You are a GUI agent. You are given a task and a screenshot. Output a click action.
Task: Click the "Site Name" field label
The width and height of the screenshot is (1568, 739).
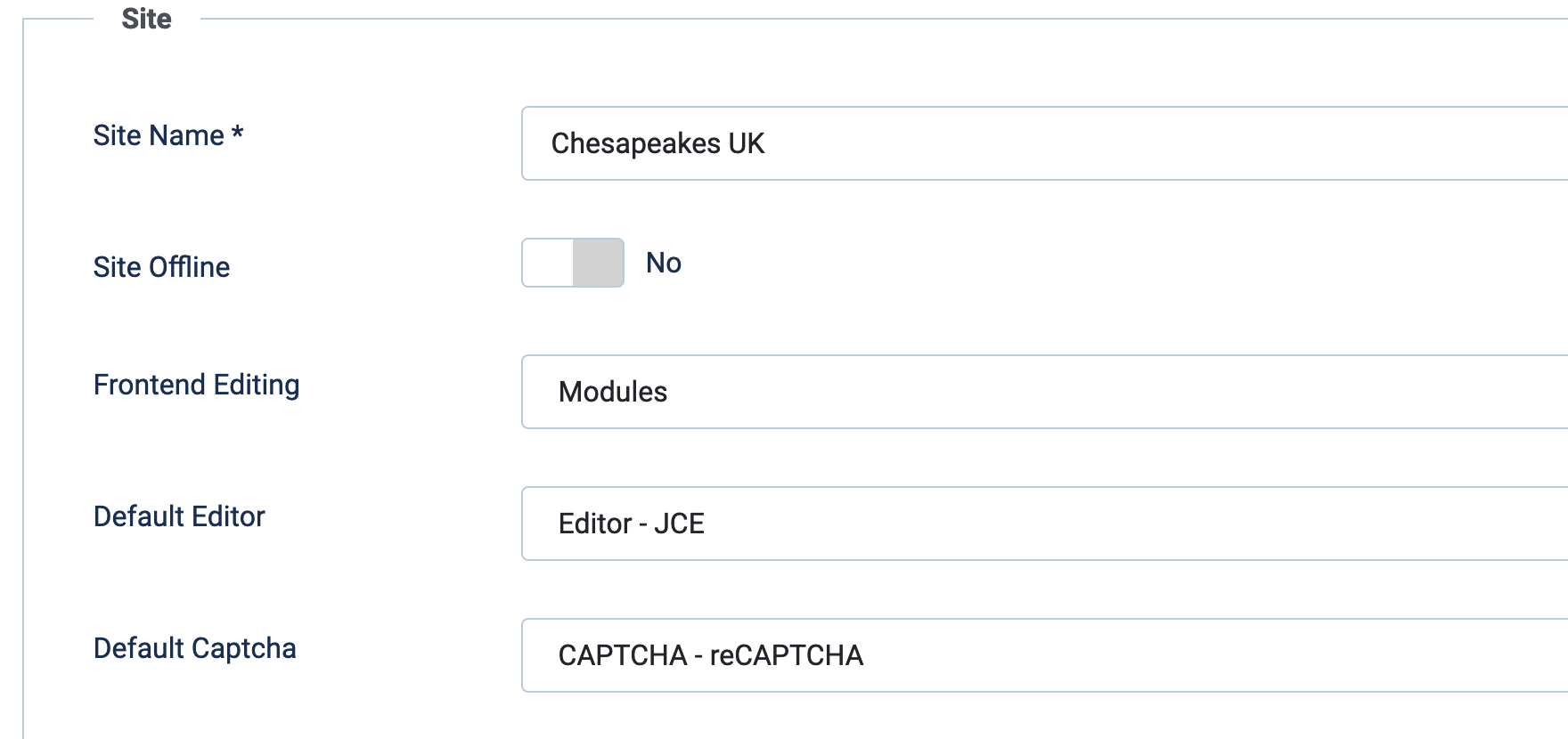[159, 135]
